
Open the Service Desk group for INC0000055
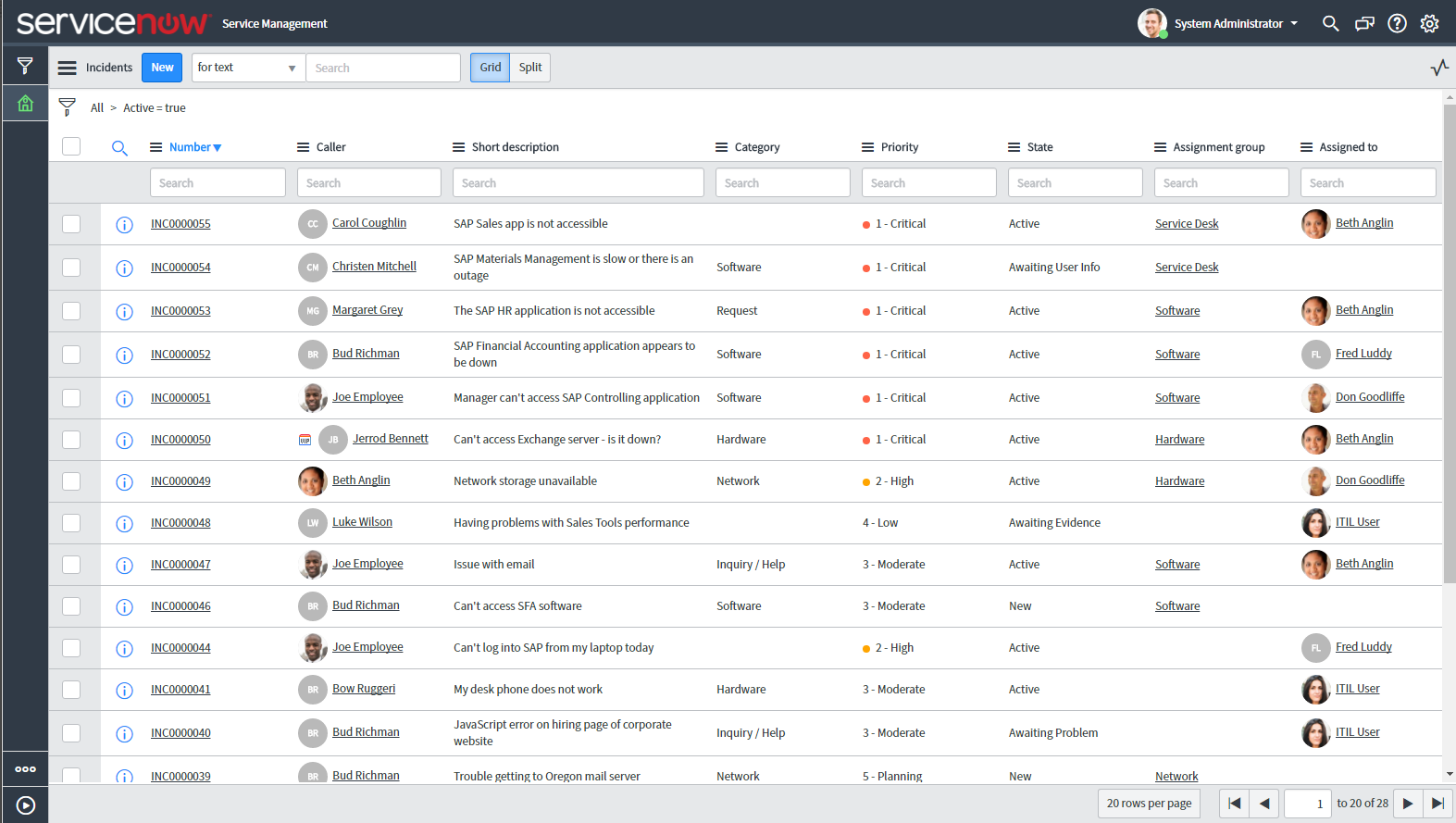(x=1187, y=224)
